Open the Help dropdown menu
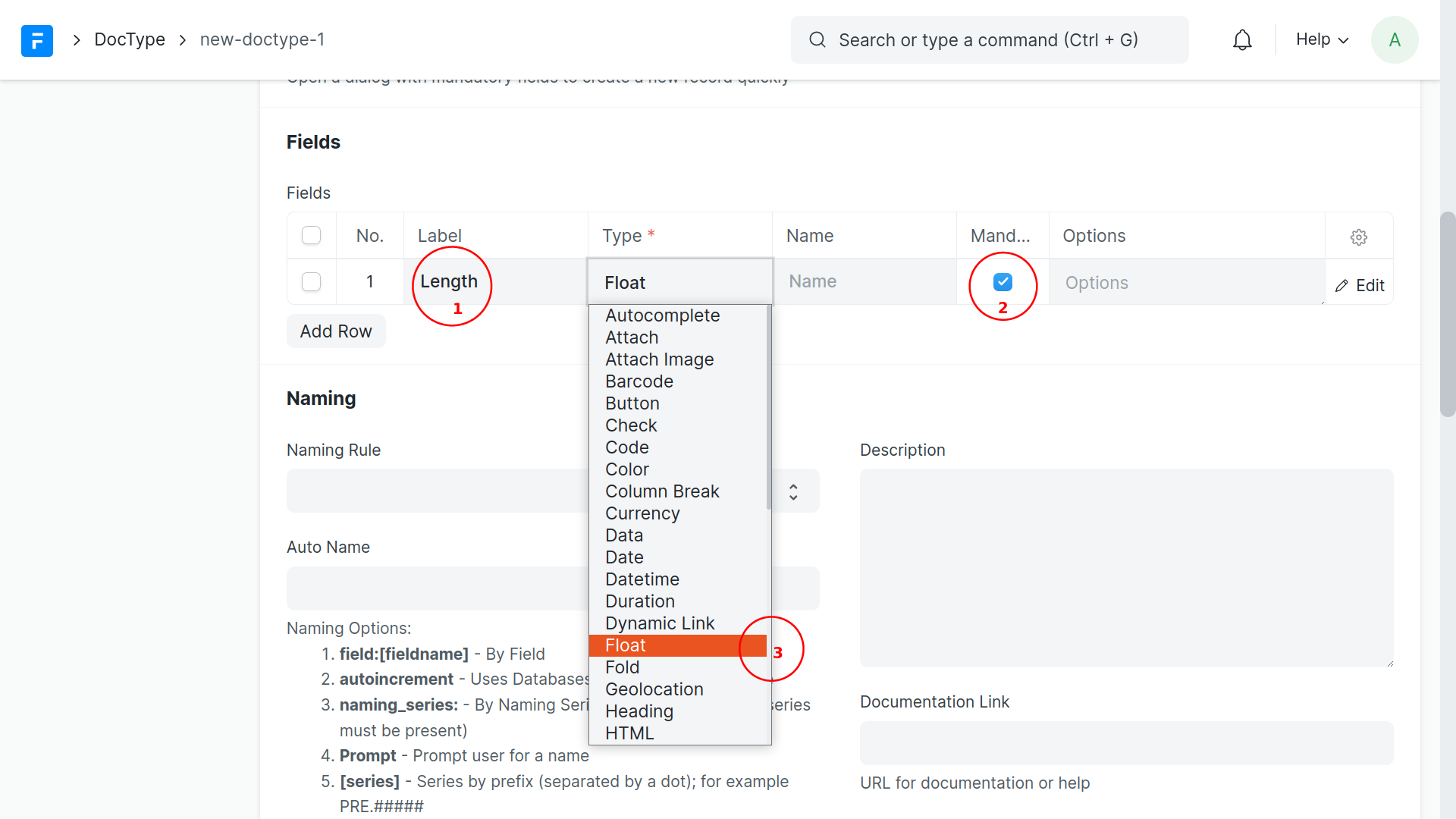 (1322, 40)
